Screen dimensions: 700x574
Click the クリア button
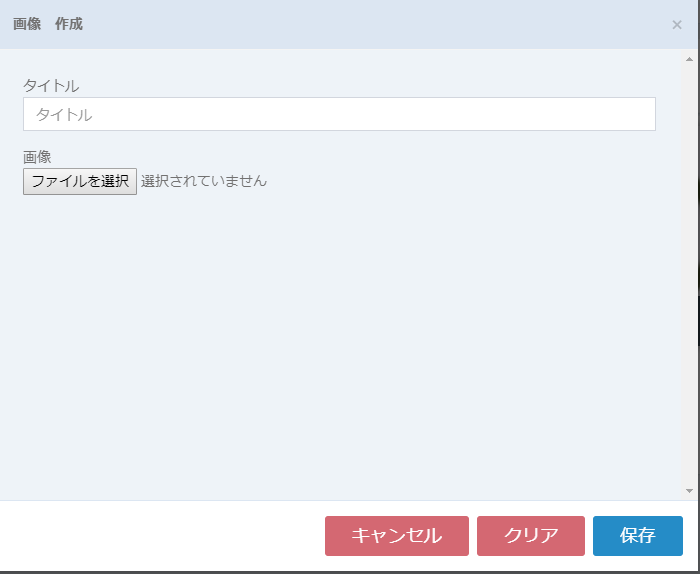[x=531, y=536]
